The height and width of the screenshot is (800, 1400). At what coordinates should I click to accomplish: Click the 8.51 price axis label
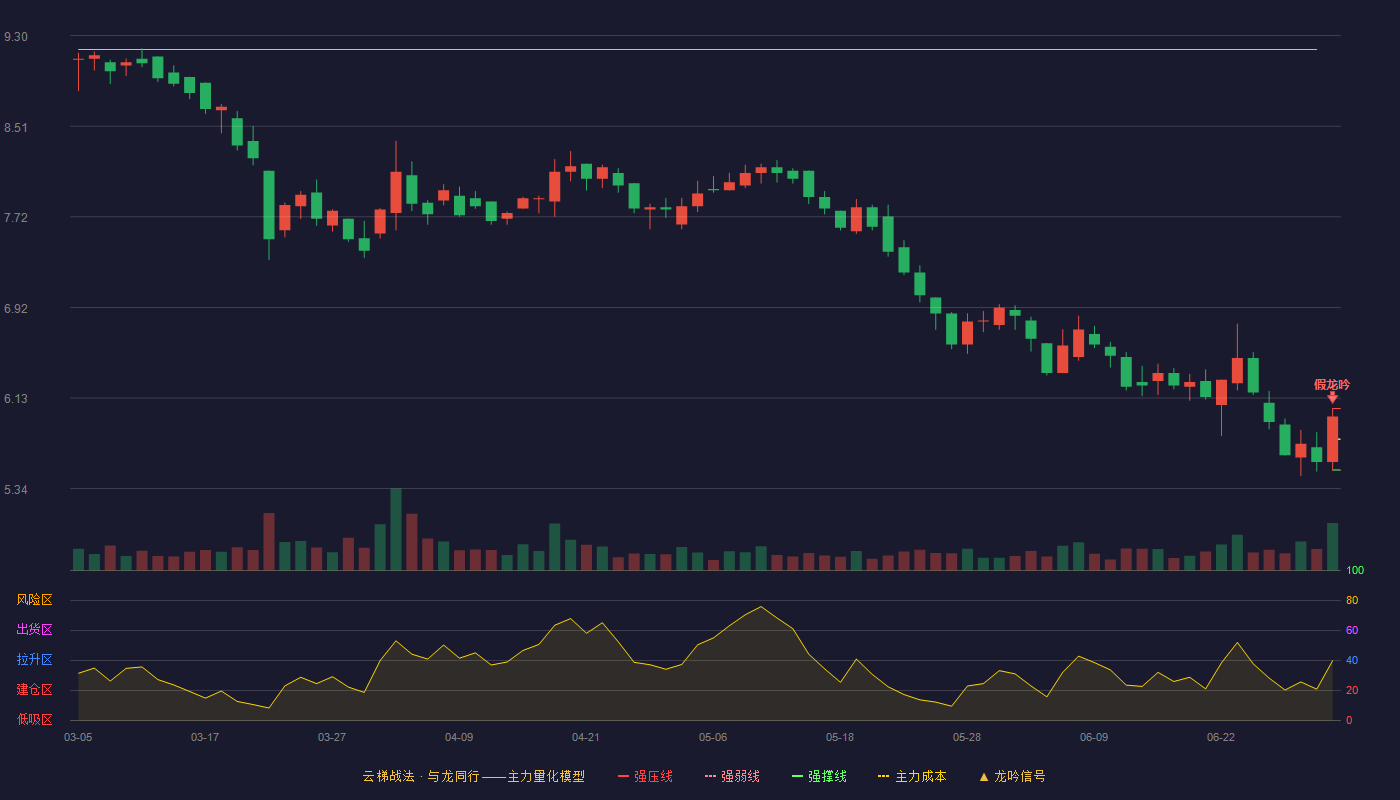point(16,128)
